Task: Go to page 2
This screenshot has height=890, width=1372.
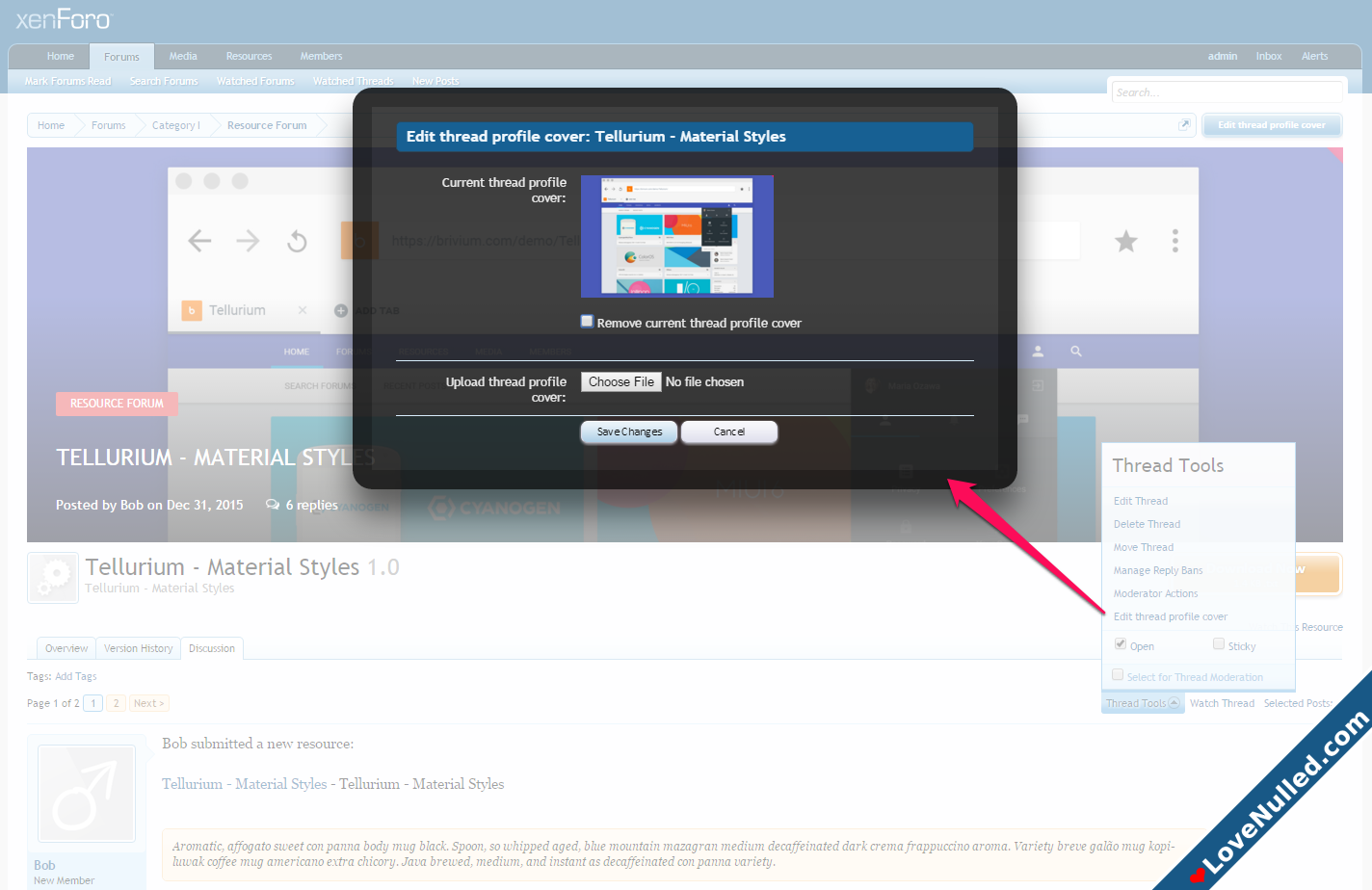Action: click(x=117, y=703)
